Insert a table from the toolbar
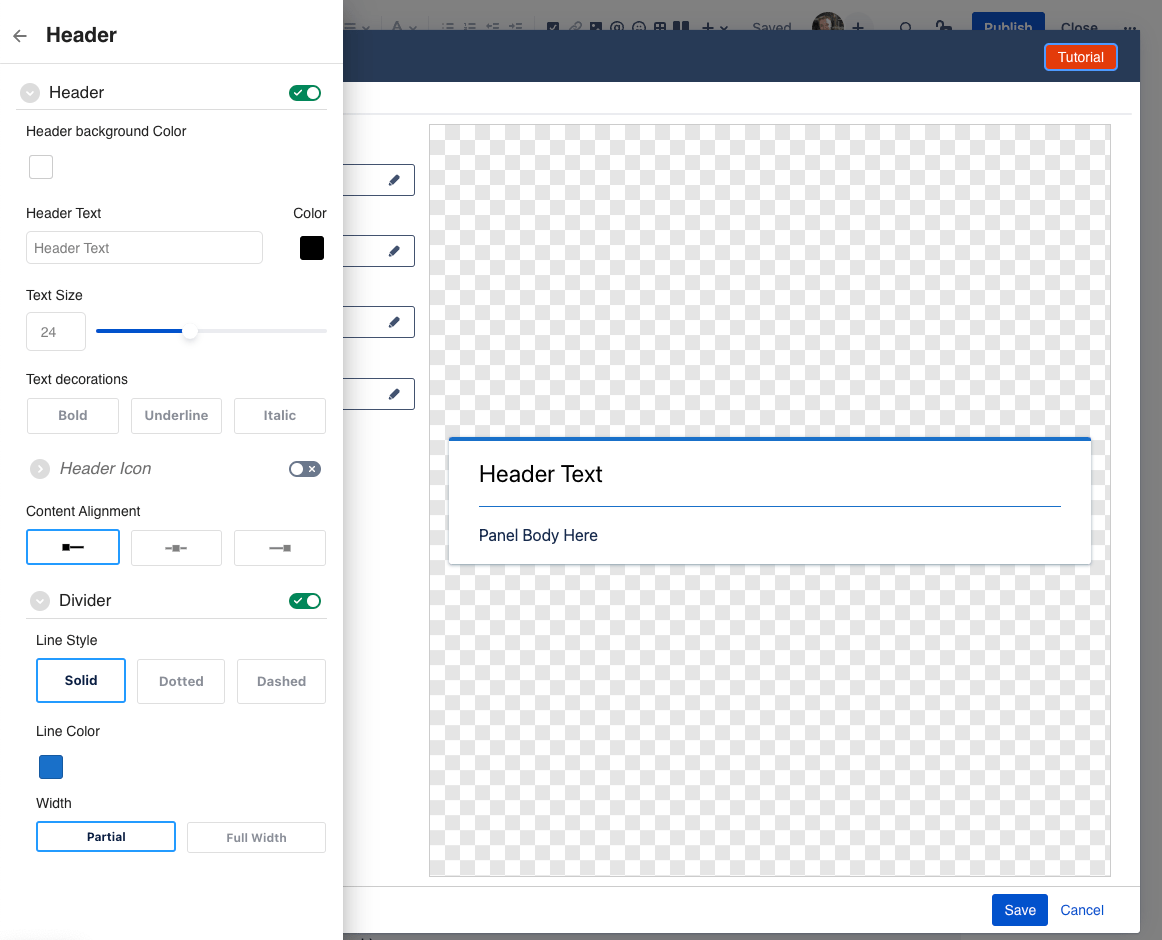The height and width of the screenshot is (940, 1162). pyautogui.click(x=658, y=26)
